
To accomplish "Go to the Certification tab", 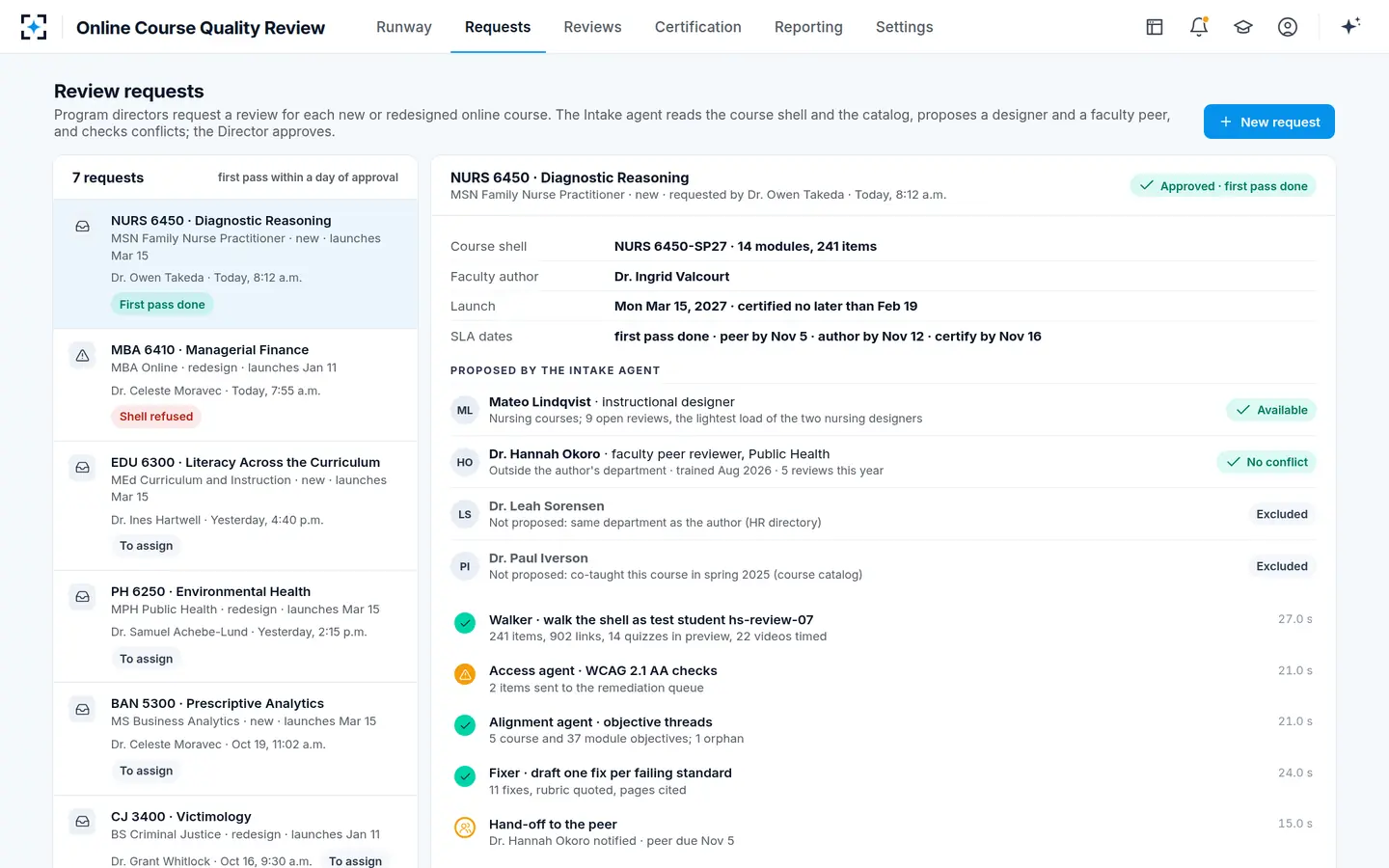I will [698, 27].
